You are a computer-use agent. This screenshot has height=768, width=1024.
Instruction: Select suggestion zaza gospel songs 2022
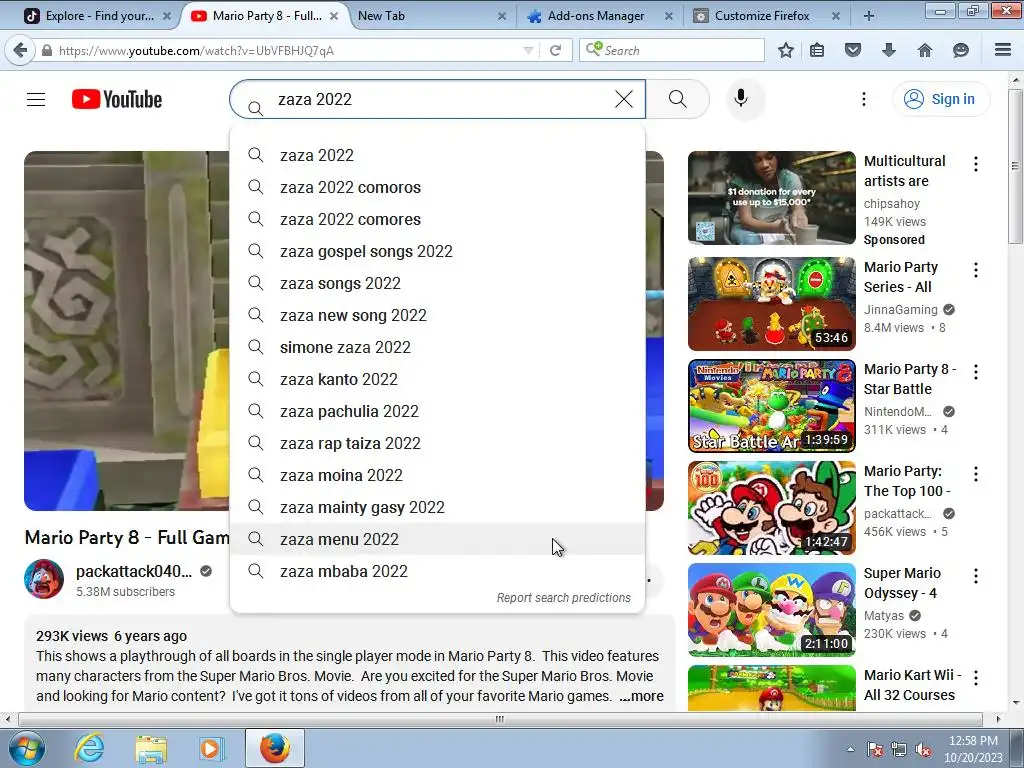(x=437, y=251)
